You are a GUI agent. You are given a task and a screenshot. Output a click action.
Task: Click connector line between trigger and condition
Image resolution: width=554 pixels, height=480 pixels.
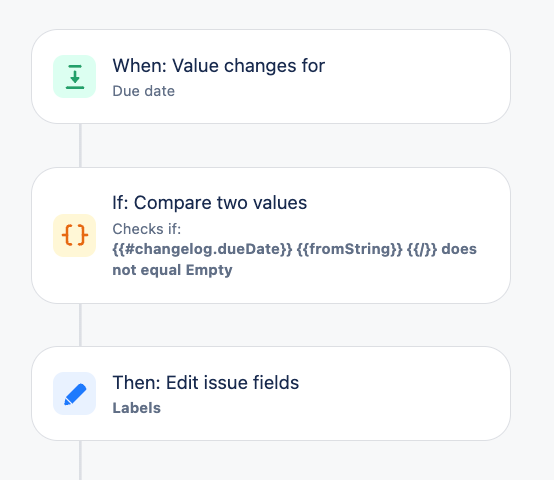tap(81, 146)
